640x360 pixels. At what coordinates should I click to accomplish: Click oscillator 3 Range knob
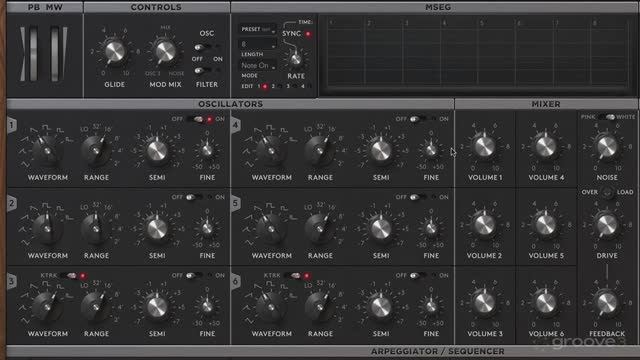tap(96, 307)
